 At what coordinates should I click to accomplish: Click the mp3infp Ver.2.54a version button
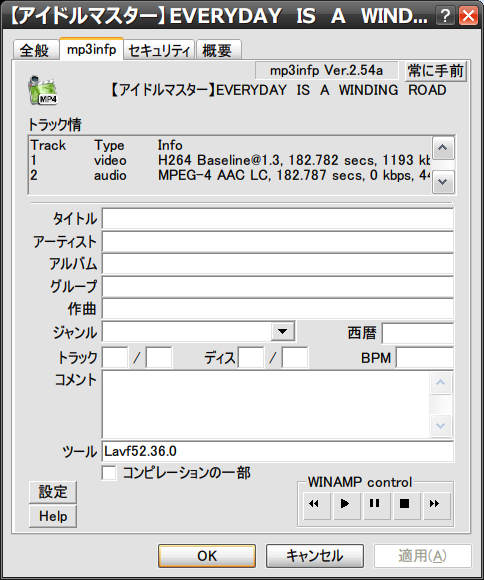click(x=326, y=70)
